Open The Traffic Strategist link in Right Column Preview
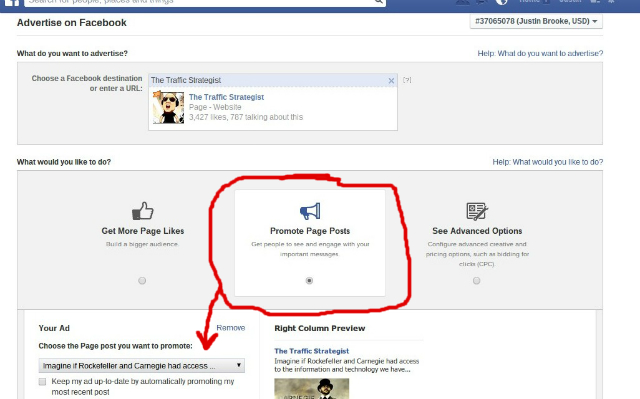 (311, 351)
